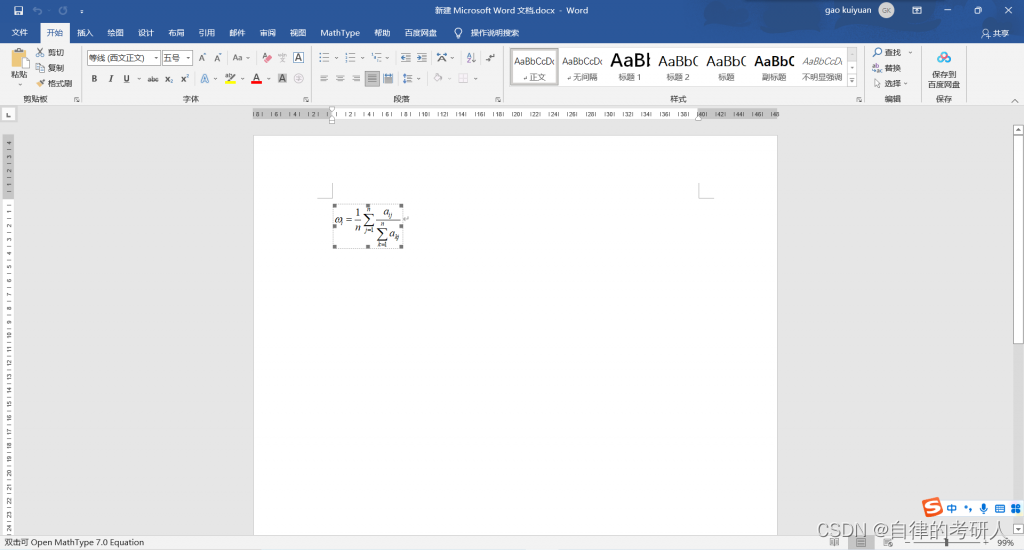Click the zoom slider in status bar
This screenshot has height=550, width=1024.
946,542
